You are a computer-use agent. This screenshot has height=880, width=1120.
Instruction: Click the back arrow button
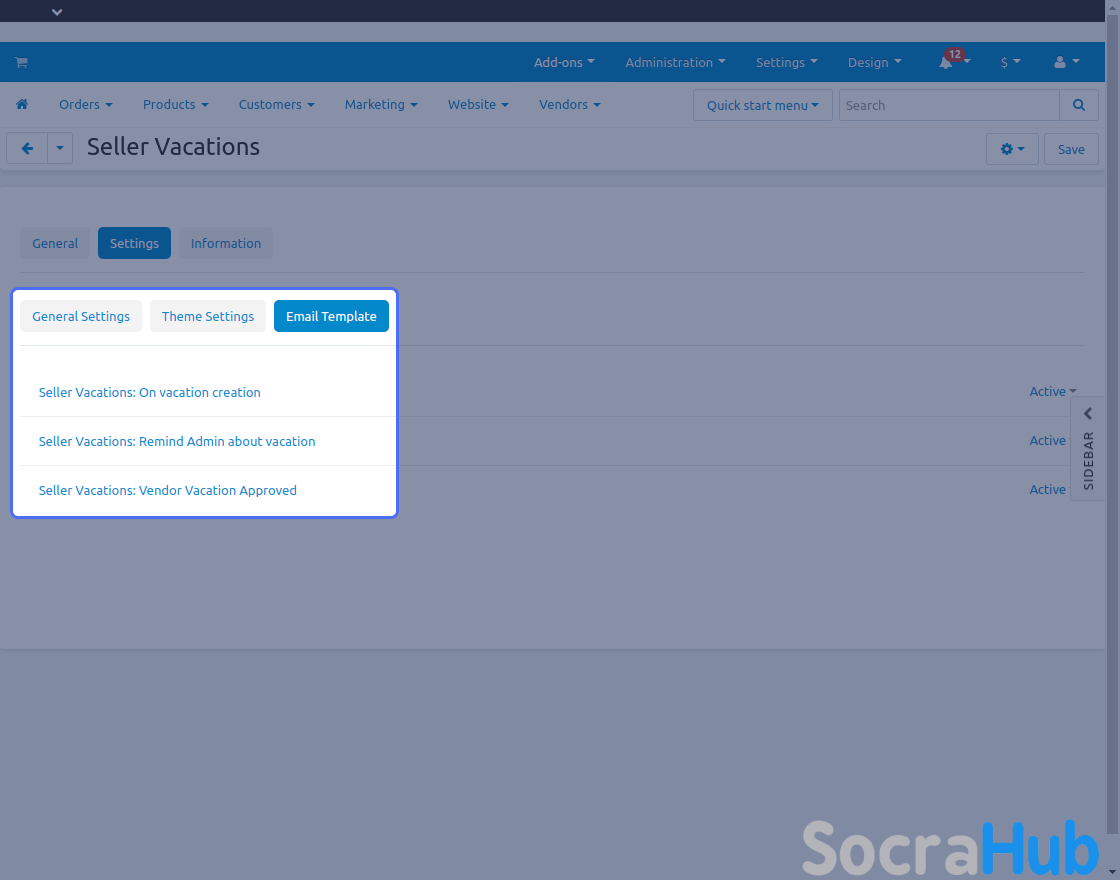[x=27, y=149]
